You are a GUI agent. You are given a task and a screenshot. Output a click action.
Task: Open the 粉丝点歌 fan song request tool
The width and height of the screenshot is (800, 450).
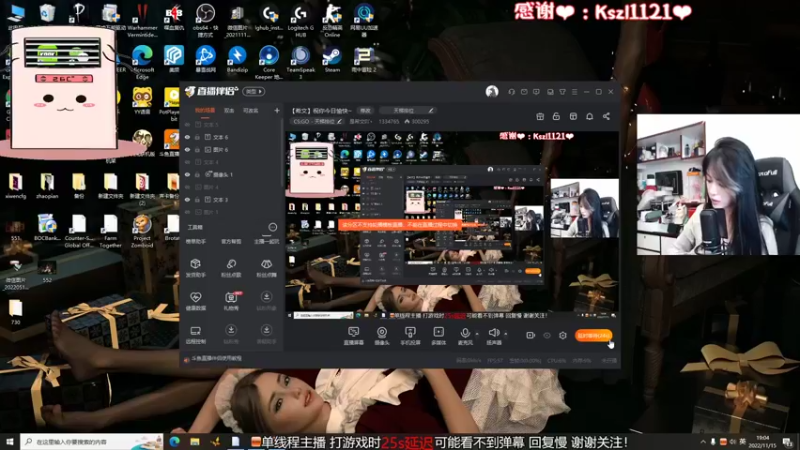pos(231,268)
